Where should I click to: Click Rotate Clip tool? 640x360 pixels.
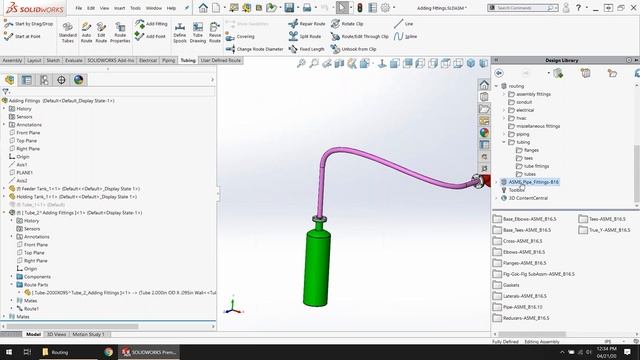347,24
